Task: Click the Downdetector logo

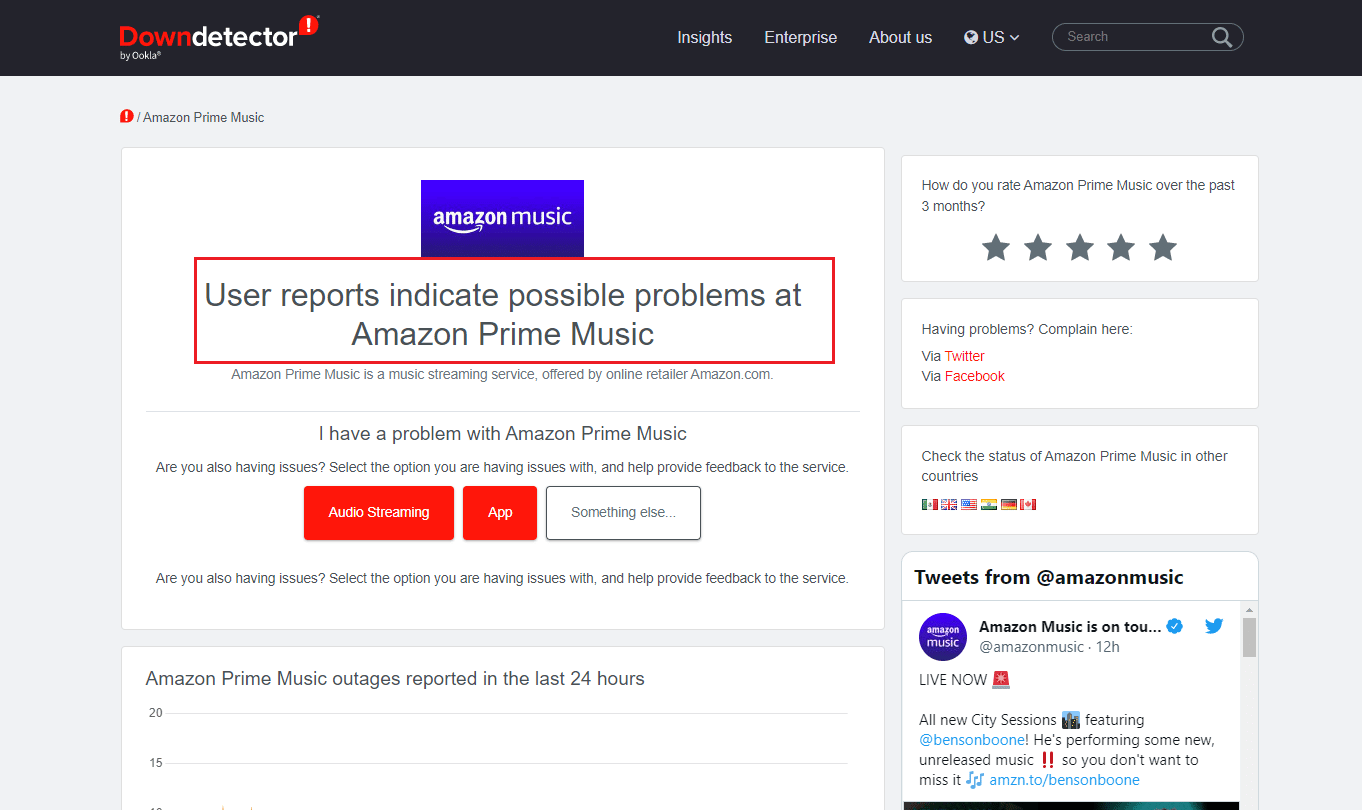Action: [x=218, y=38]
